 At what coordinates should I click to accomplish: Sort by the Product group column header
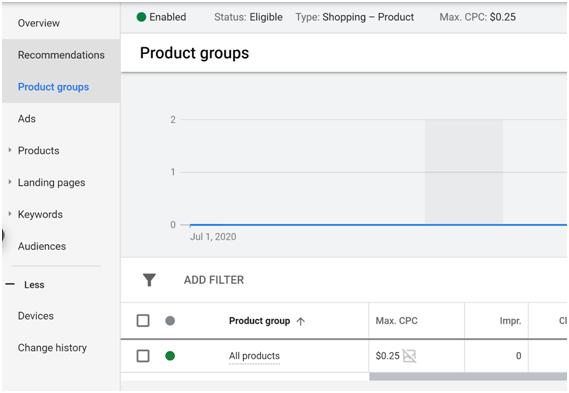259,321
